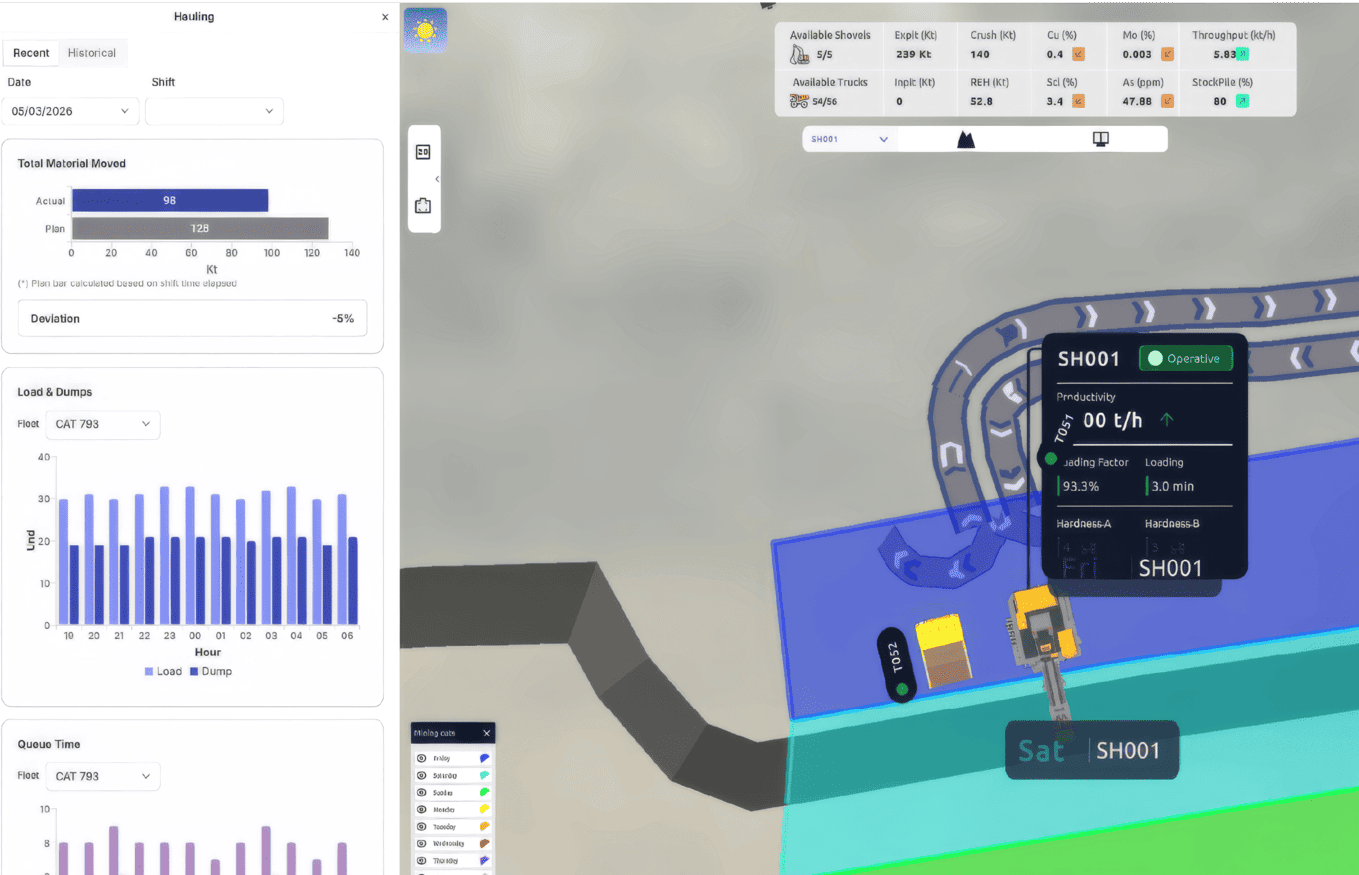Screen dimensions: 1359x875
Task: Open the 2D view toolbar icon
Action: click(423, 152)
